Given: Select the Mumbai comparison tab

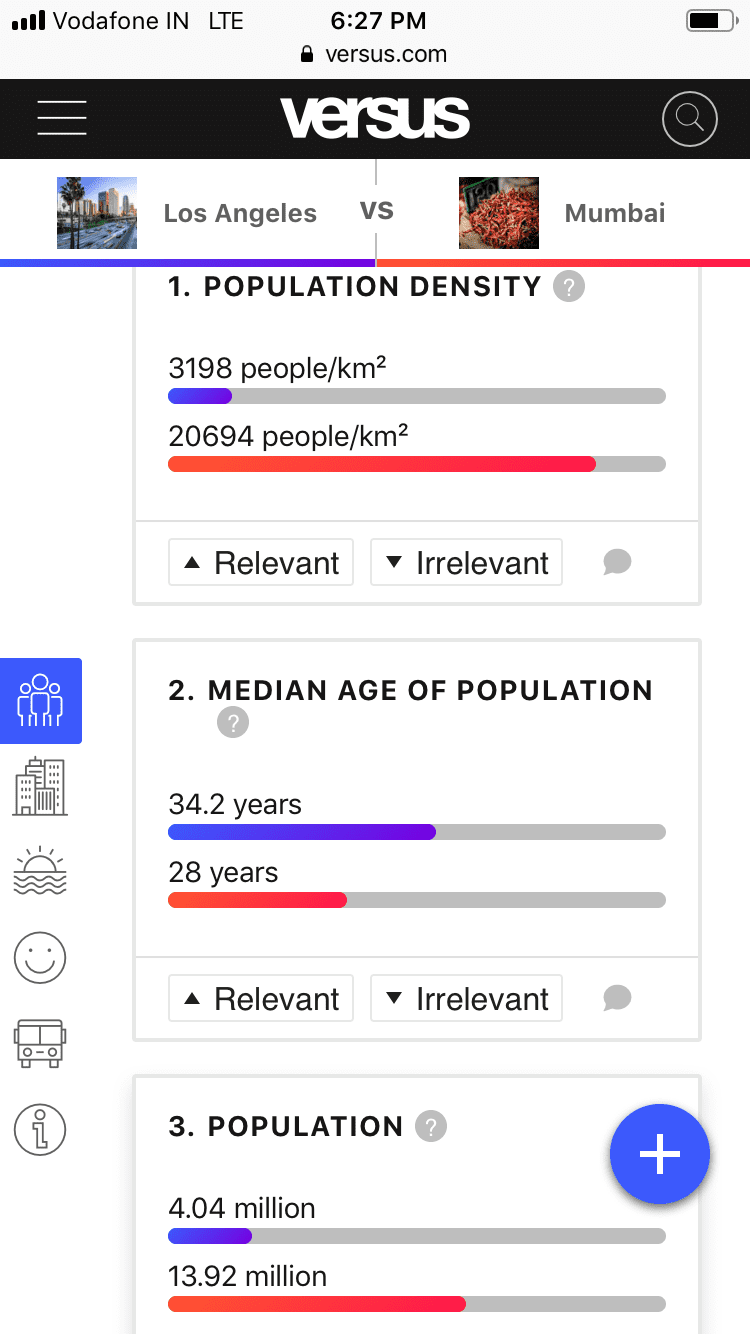Looking at the screenshot, I should point(563,213).
